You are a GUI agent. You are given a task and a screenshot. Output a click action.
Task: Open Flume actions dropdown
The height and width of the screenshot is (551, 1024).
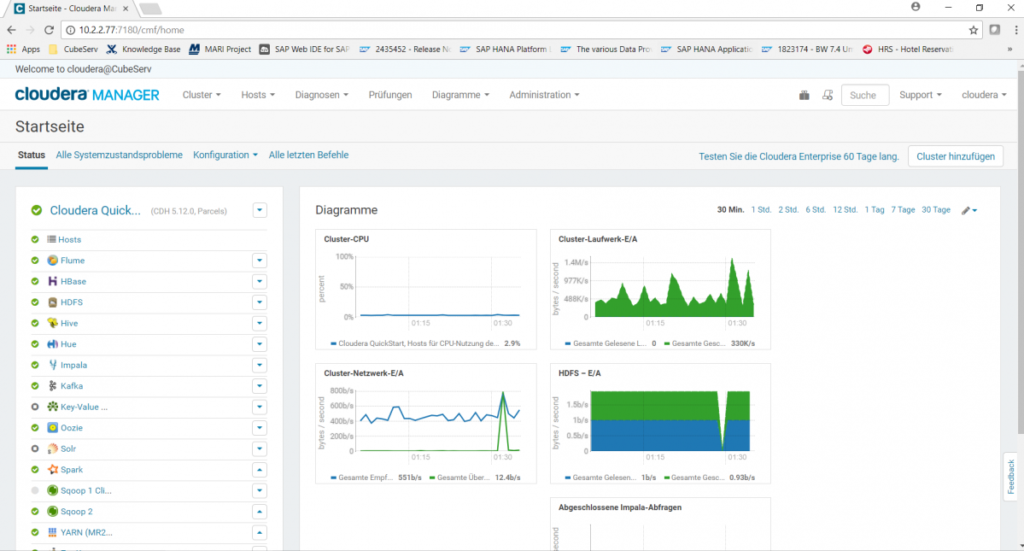[259, 260]
